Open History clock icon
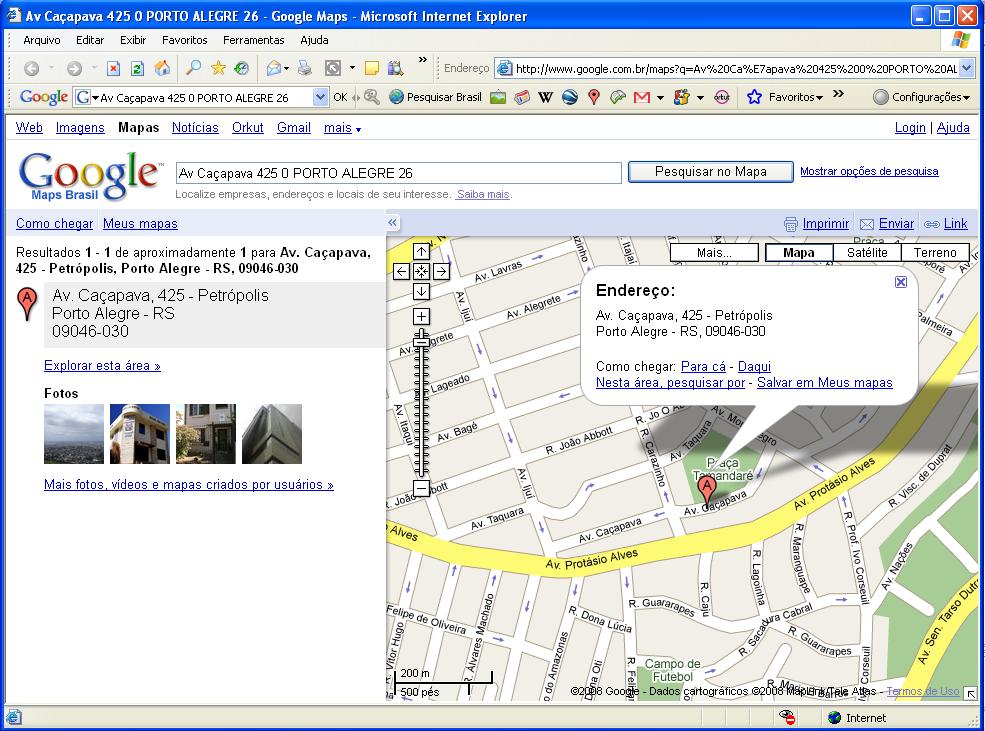The width and height of the screenshot is (985, 731). coord(242,68)
